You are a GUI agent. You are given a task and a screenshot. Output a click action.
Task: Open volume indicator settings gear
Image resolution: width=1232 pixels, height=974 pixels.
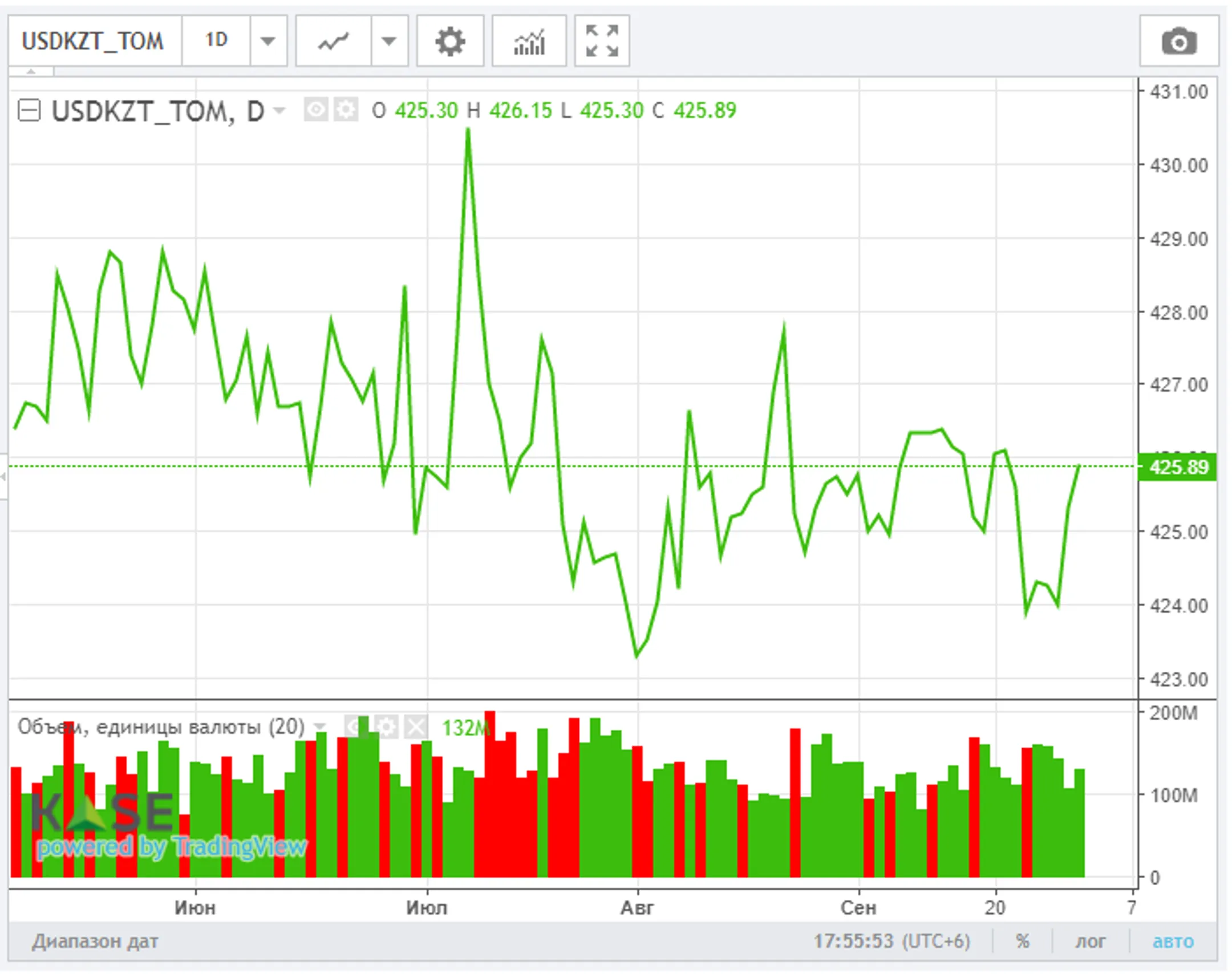tap(386, 727)
